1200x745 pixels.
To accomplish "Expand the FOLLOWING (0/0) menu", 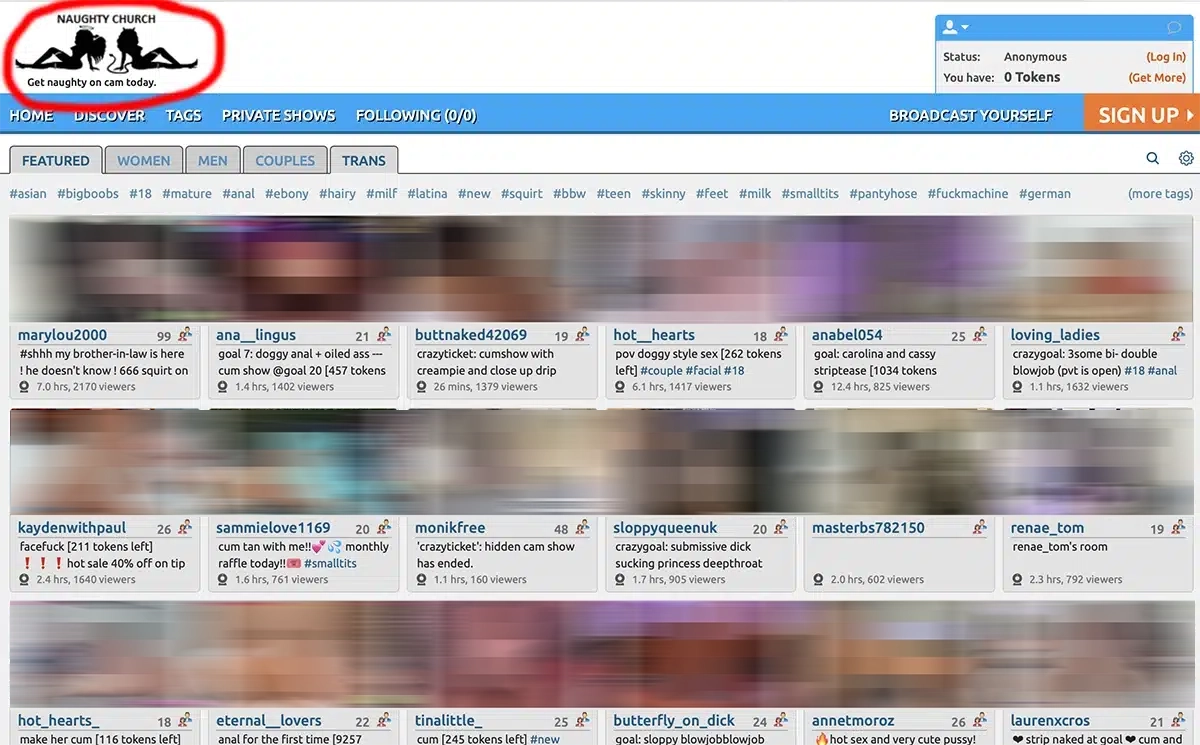I will point(416,115).
